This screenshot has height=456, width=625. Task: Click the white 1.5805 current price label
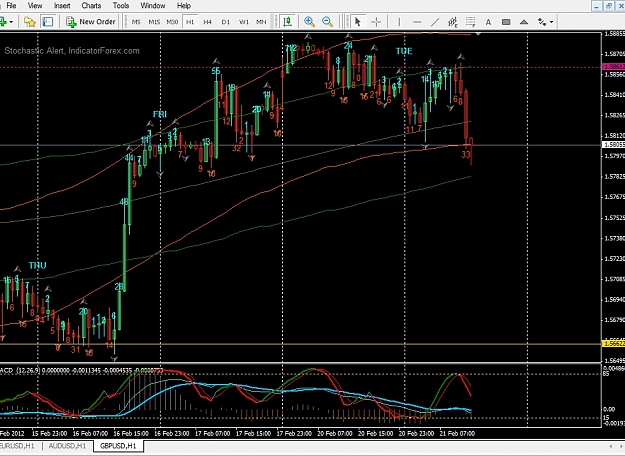(614, 145)
